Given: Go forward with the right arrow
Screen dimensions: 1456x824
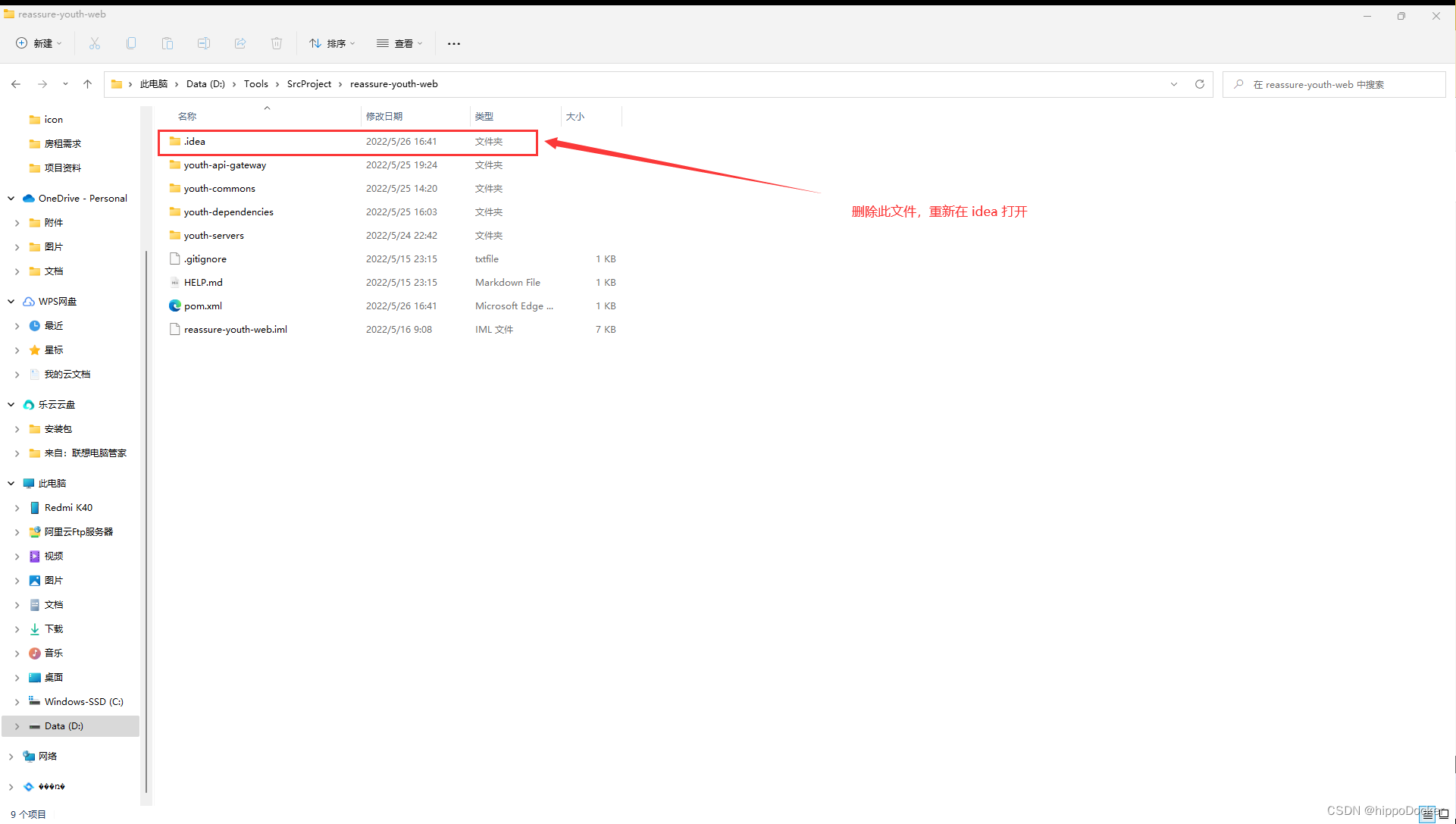Looking at the screenshot, I should click(x=42, y=84).
